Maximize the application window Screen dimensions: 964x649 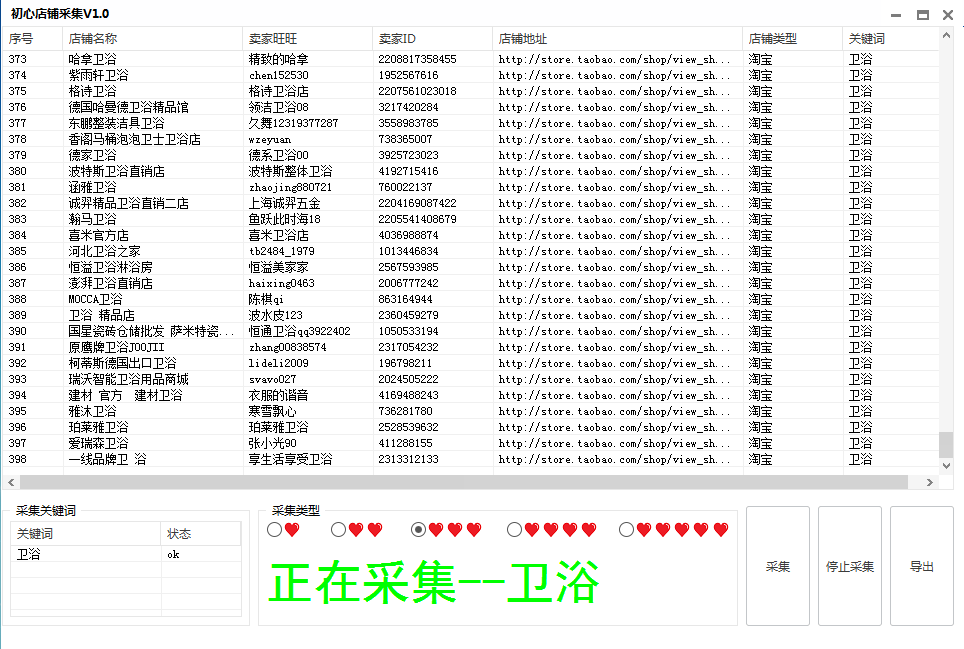[922, 15]
